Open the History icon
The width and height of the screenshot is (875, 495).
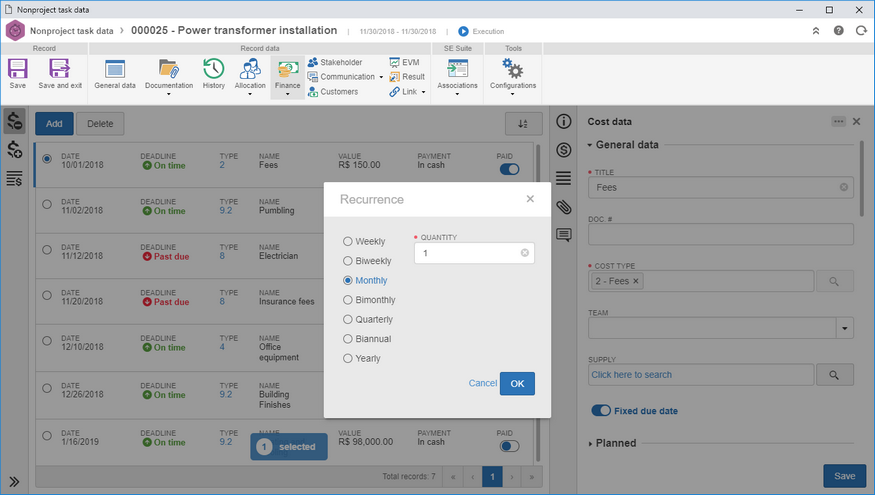click(x=214, y=69)
